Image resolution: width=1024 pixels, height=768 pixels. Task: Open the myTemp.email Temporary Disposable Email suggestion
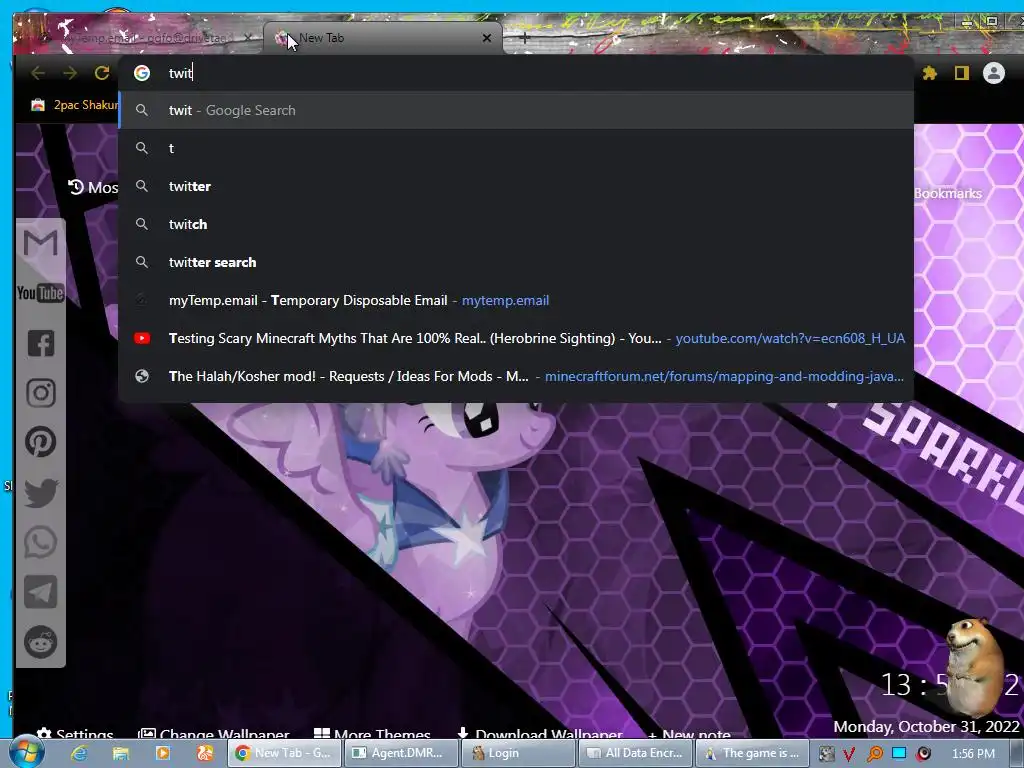[x=516, y=300]
